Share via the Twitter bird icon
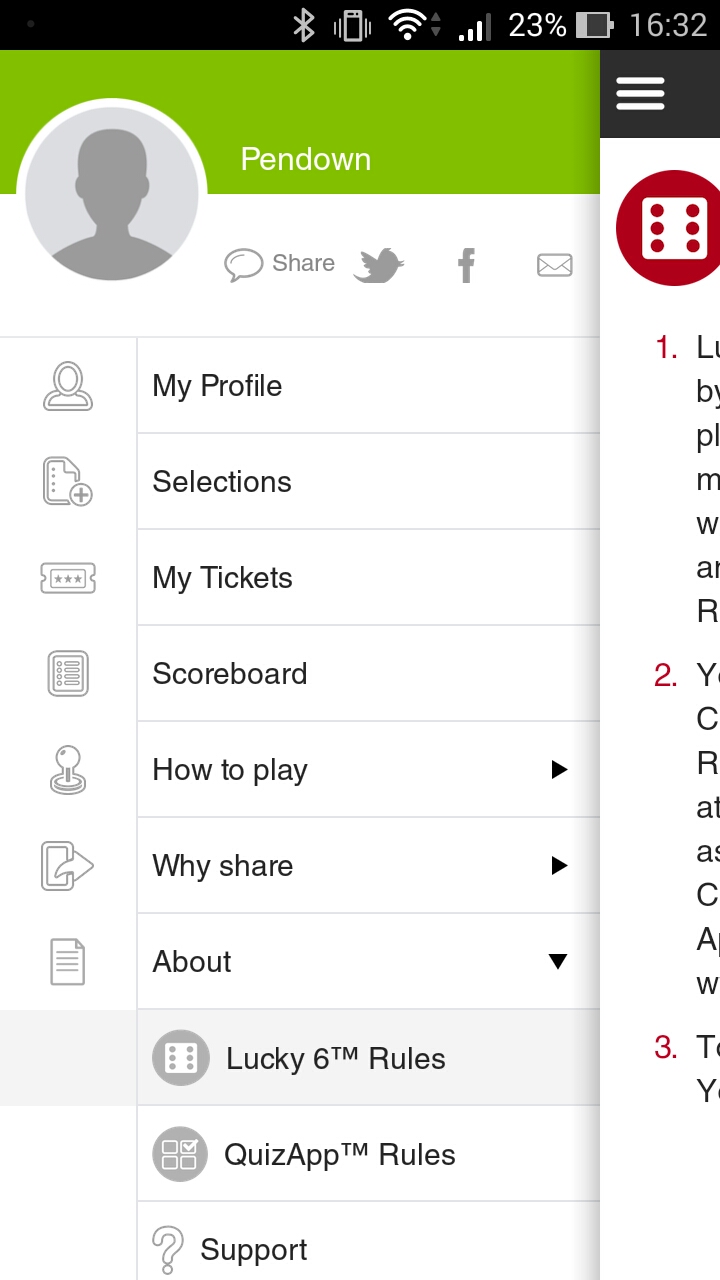The image size is (720, 1280). point(378,265)
